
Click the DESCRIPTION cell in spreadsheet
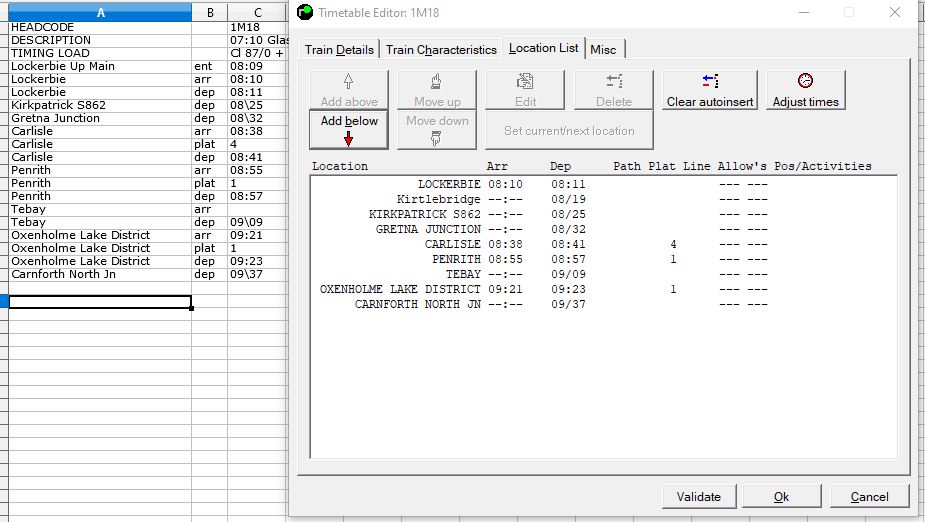pyautogui.click(x=100, y=40)
